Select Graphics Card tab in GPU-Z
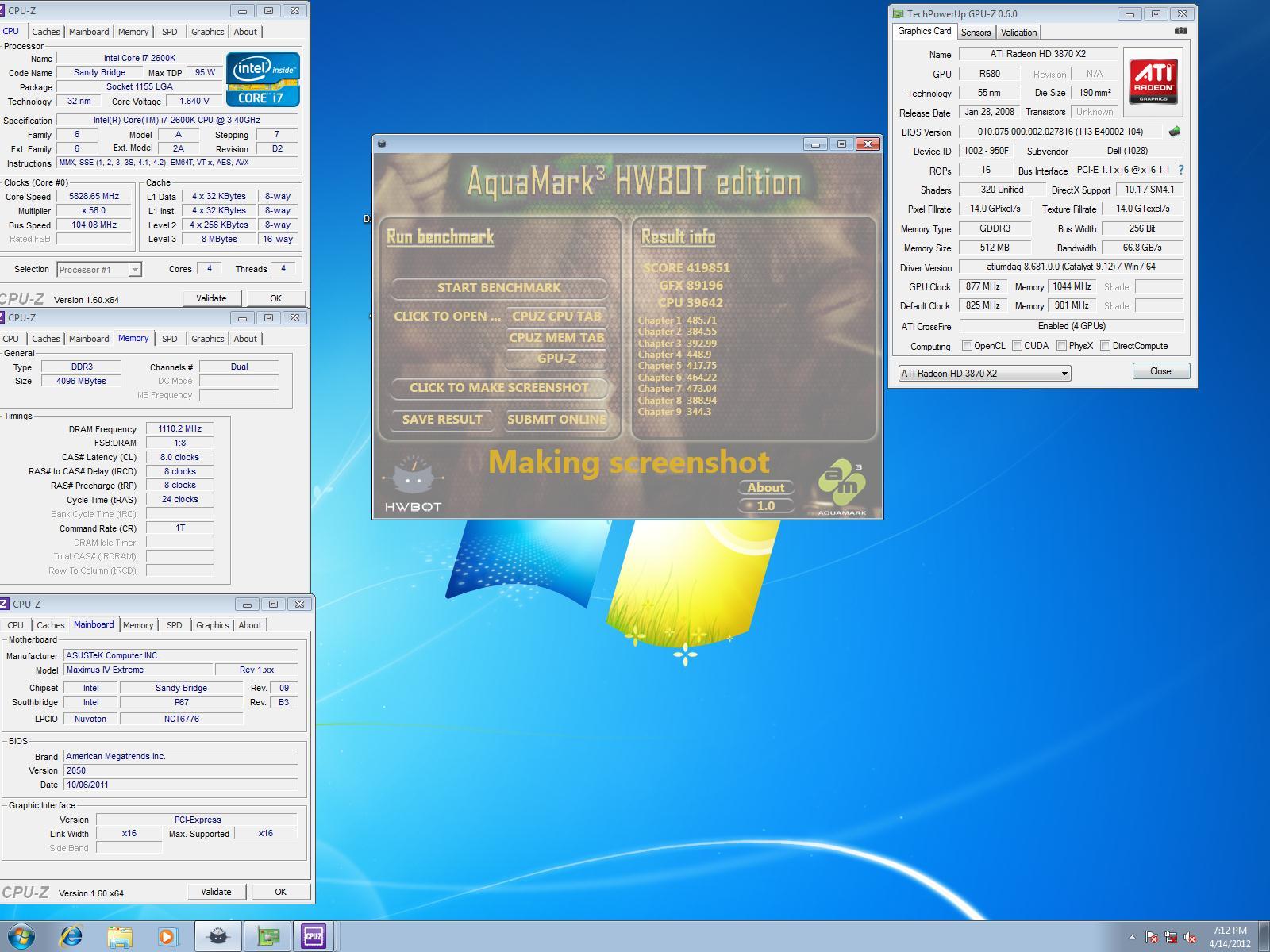Viewport: 1270px width, 952px height. coord(924,31)
